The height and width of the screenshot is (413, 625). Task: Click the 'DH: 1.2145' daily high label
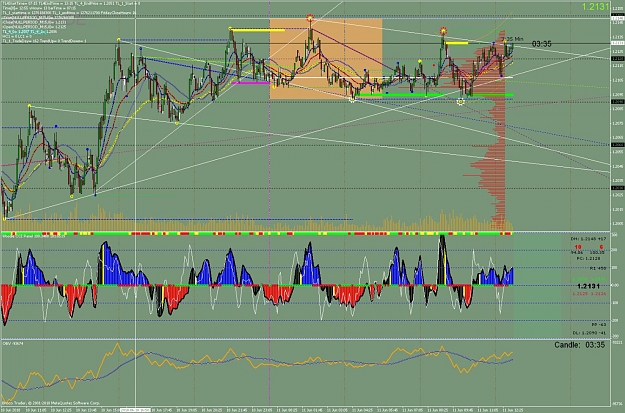tap(588, 239)
